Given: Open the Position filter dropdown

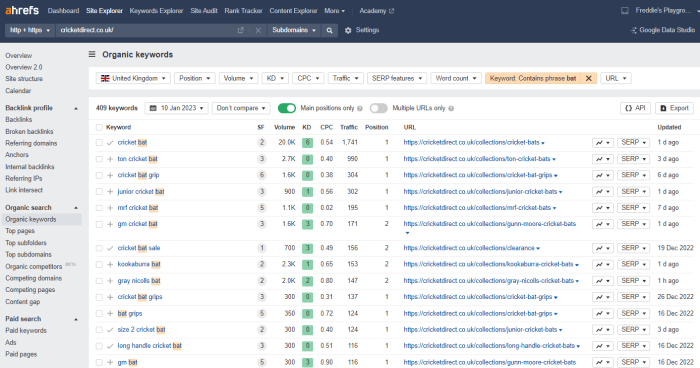Looking at the screenshot, I should tap(195, 78).
